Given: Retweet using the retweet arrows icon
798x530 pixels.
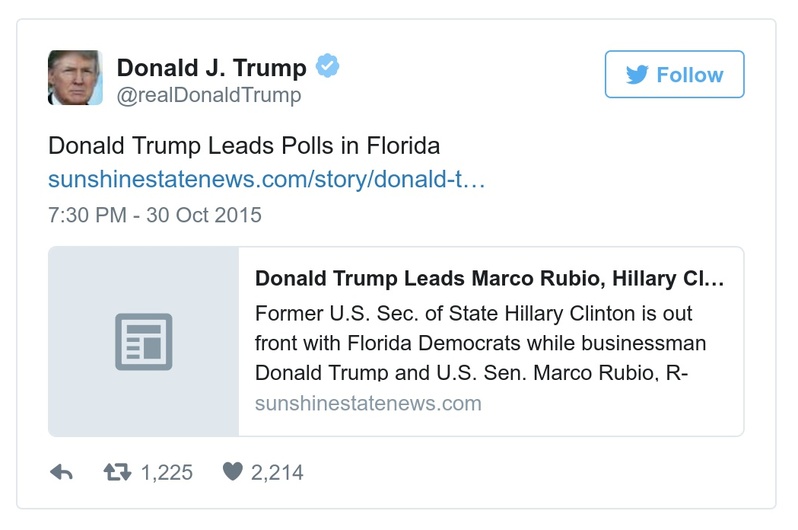Looking at the screenshot, I should coord(118,472).
